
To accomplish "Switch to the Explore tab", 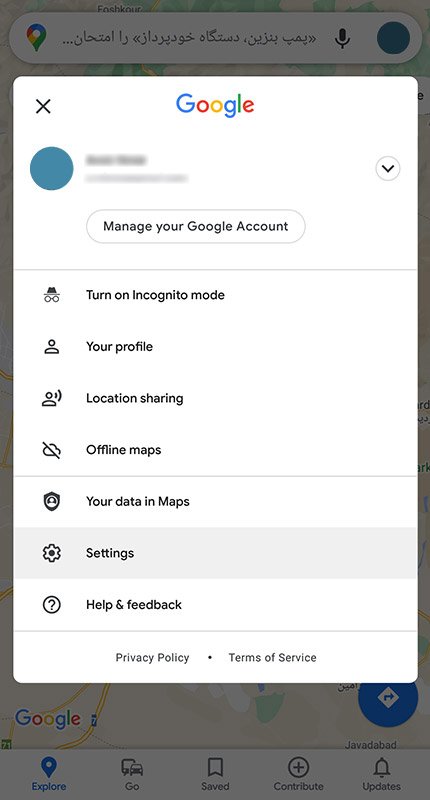I will click(x=49, y=774).
